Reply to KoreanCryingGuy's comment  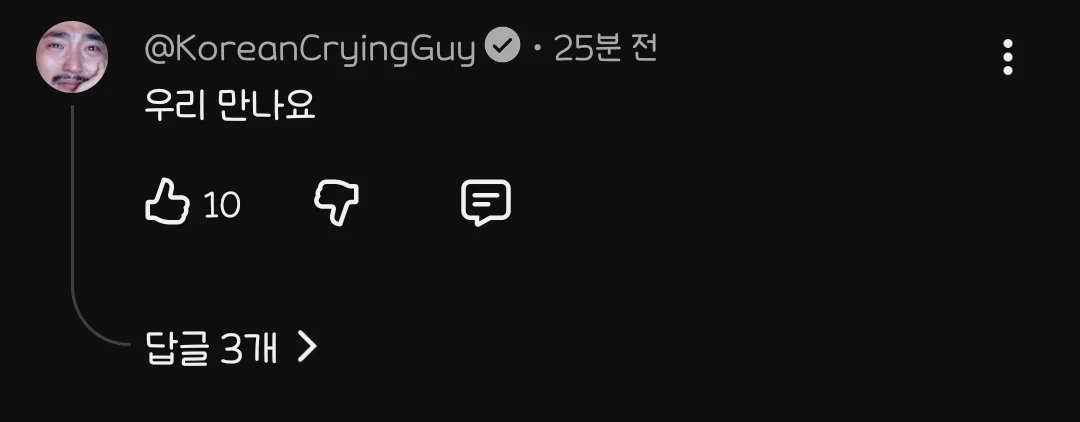pyautogui.click(x=486, y=203)
